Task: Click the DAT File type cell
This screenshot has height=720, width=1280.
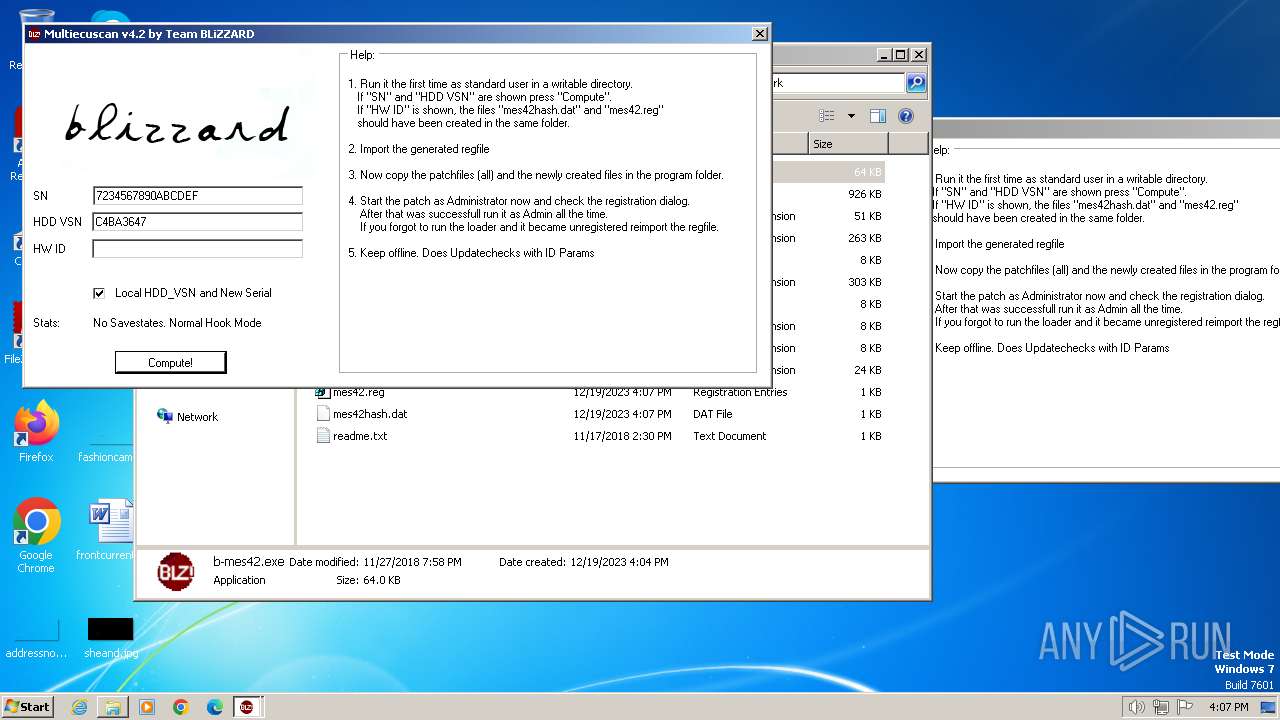Action: pos(712,414)
